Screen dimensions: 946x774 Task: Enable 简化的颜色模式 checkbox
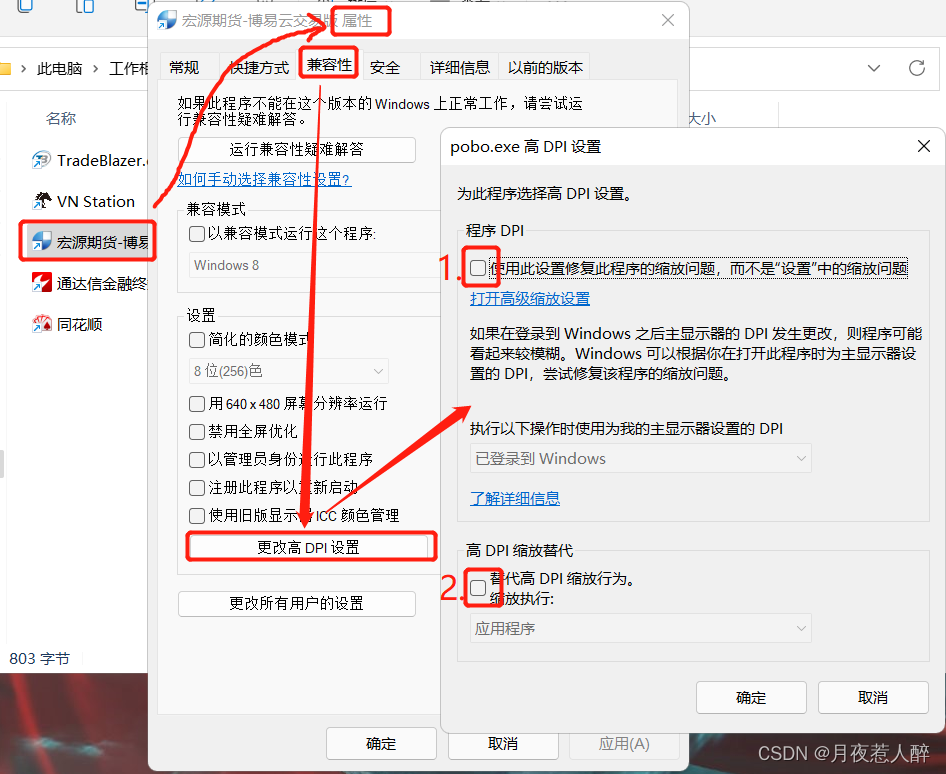[197, 340]
